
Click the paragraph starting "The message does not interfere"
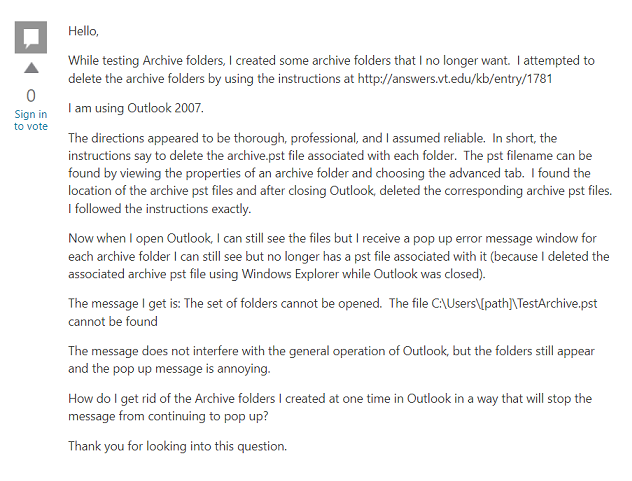tap(331, 360)
